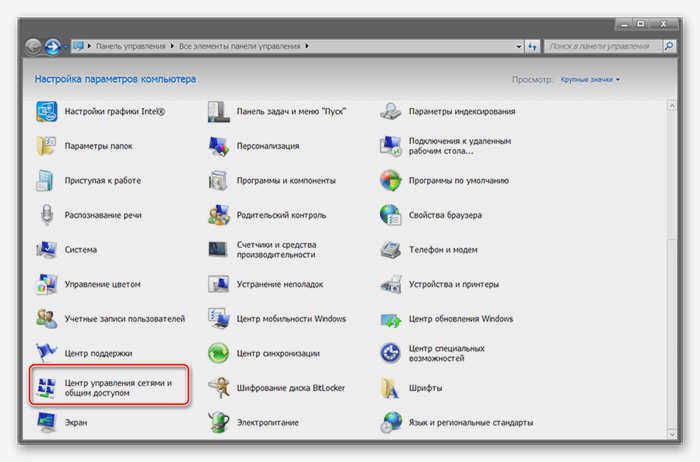Open the Speech Recognition microphone icon

coord(46,215)
